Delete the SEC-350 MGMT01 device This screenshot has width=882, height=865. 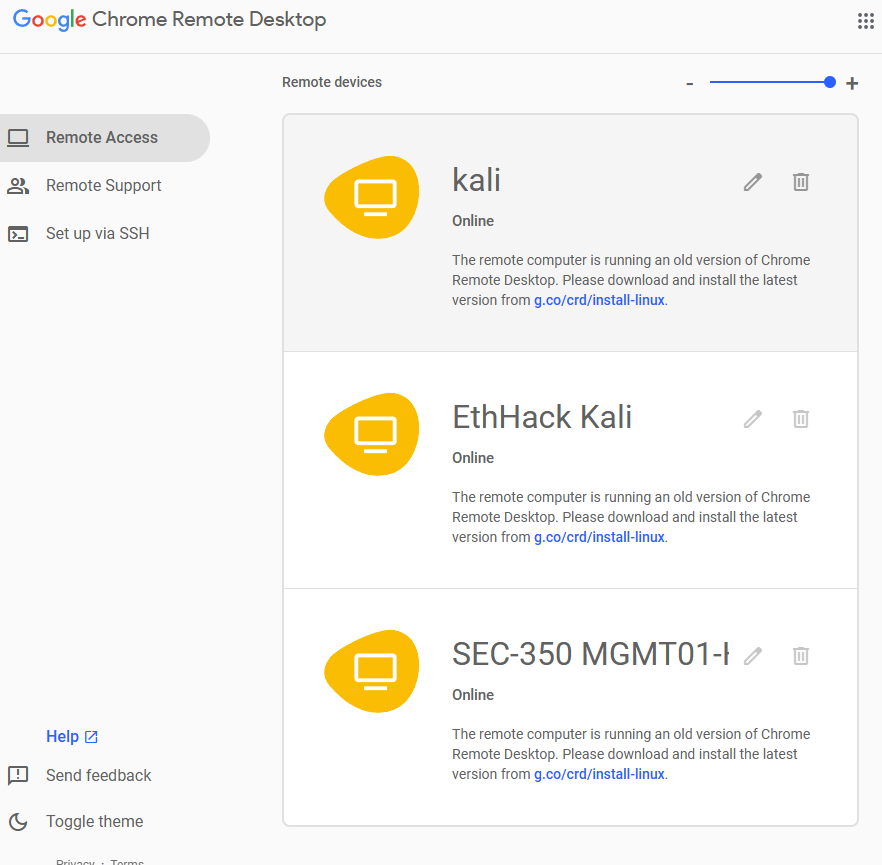tap(801, 656)
